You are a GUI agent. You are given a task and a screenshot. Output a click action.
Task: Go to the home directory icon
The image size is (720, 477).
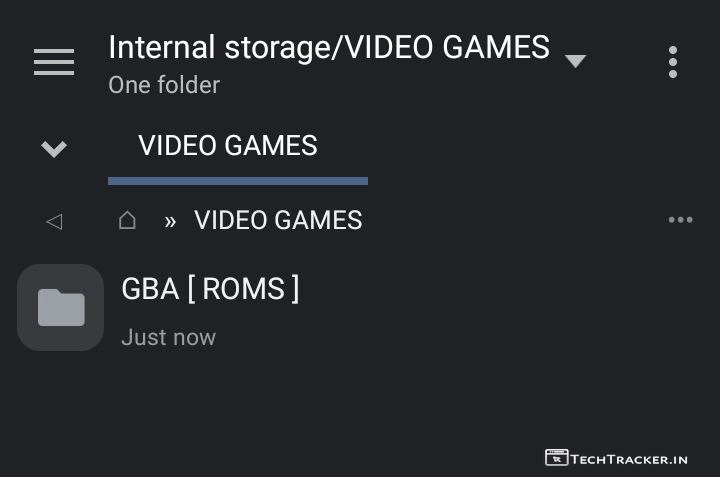coord(127,220)
